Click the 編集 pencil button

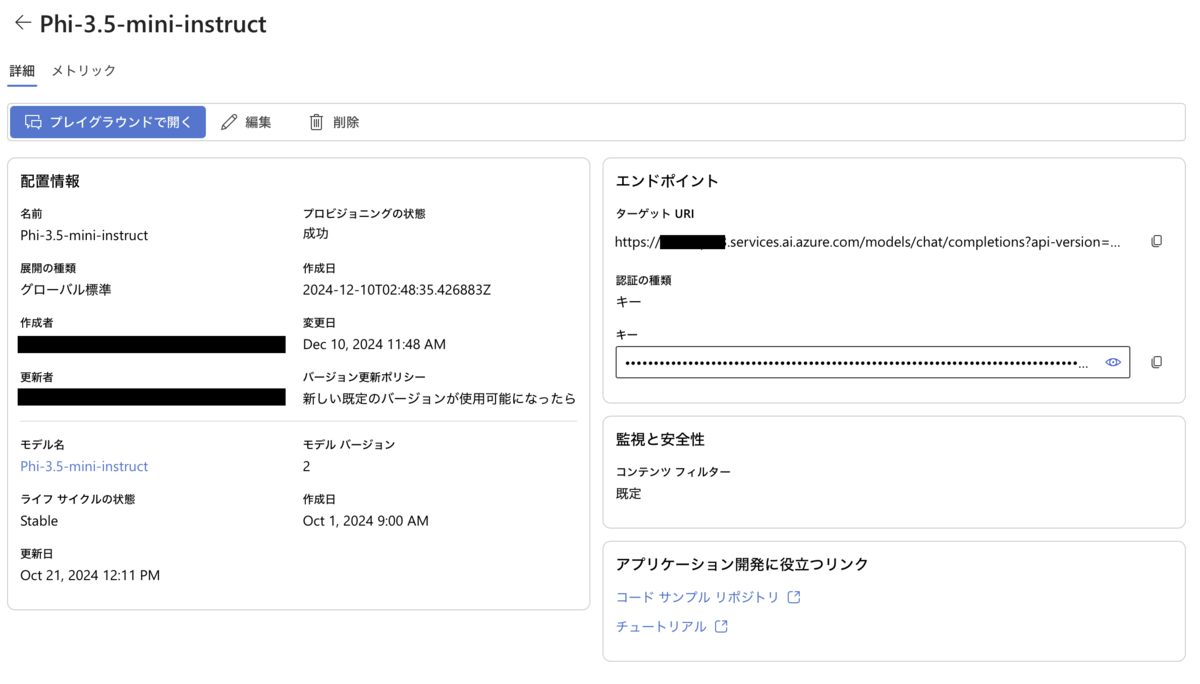[246, 122]
